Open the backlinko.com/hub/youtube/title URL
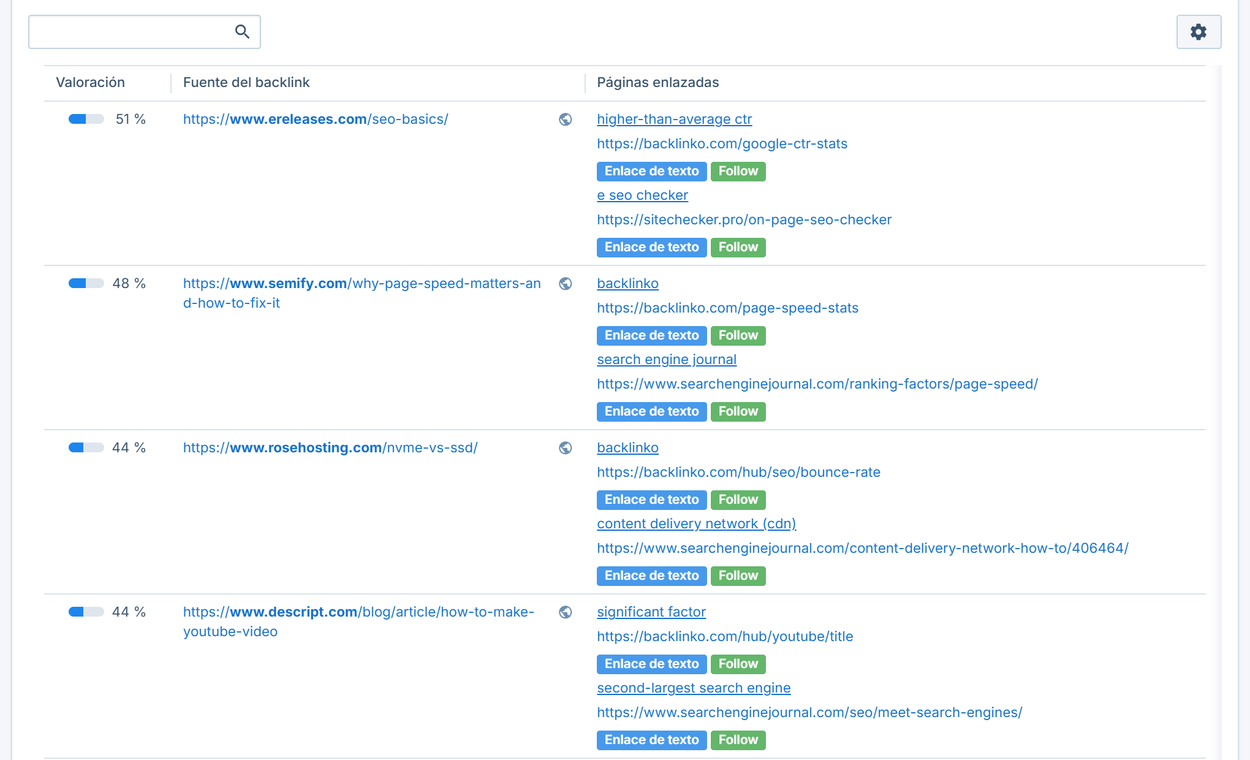 [725, 636]
